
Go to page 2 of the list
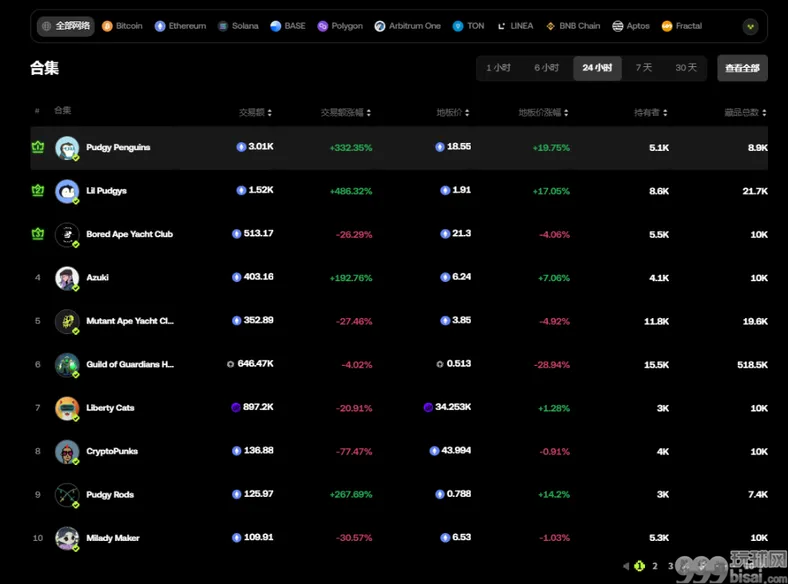655,566
